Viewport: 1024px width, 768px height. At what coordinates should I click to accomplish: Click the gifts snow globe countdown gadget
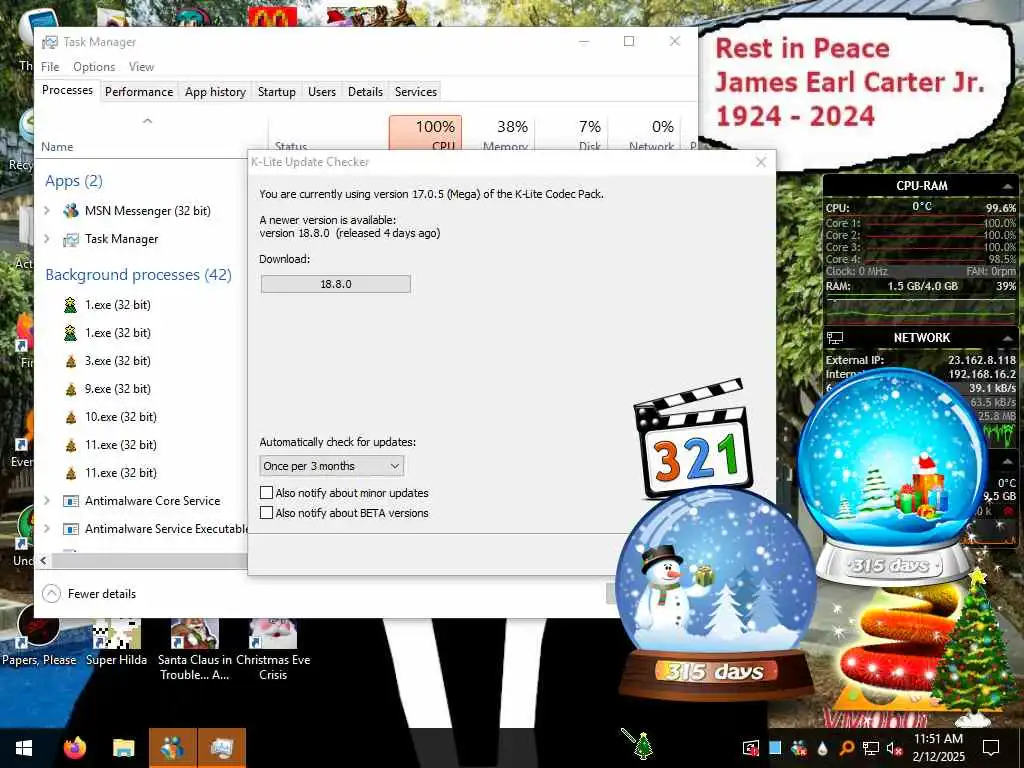893,476
